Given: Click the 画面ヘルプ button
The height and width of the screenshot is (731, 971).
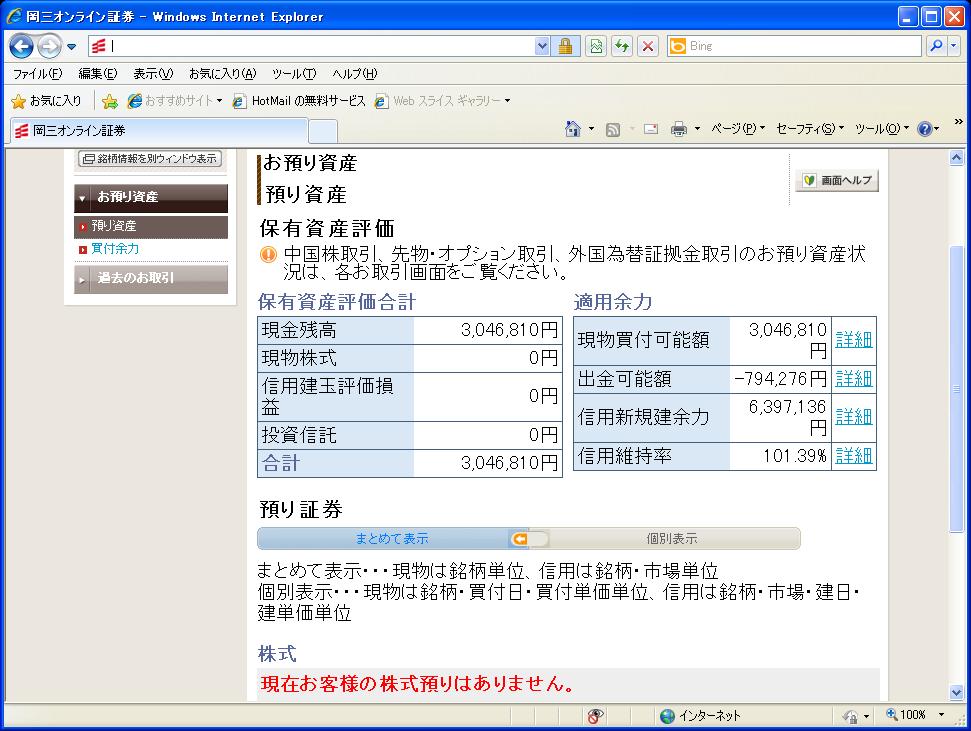Looking at the screenshot, I should click(836, 180).
